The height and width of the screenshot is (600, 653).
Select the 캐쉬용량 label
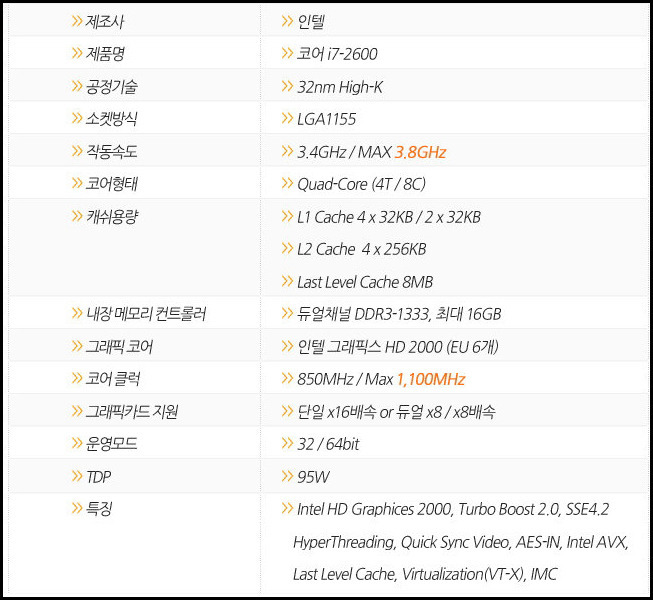tap(112, 217)
